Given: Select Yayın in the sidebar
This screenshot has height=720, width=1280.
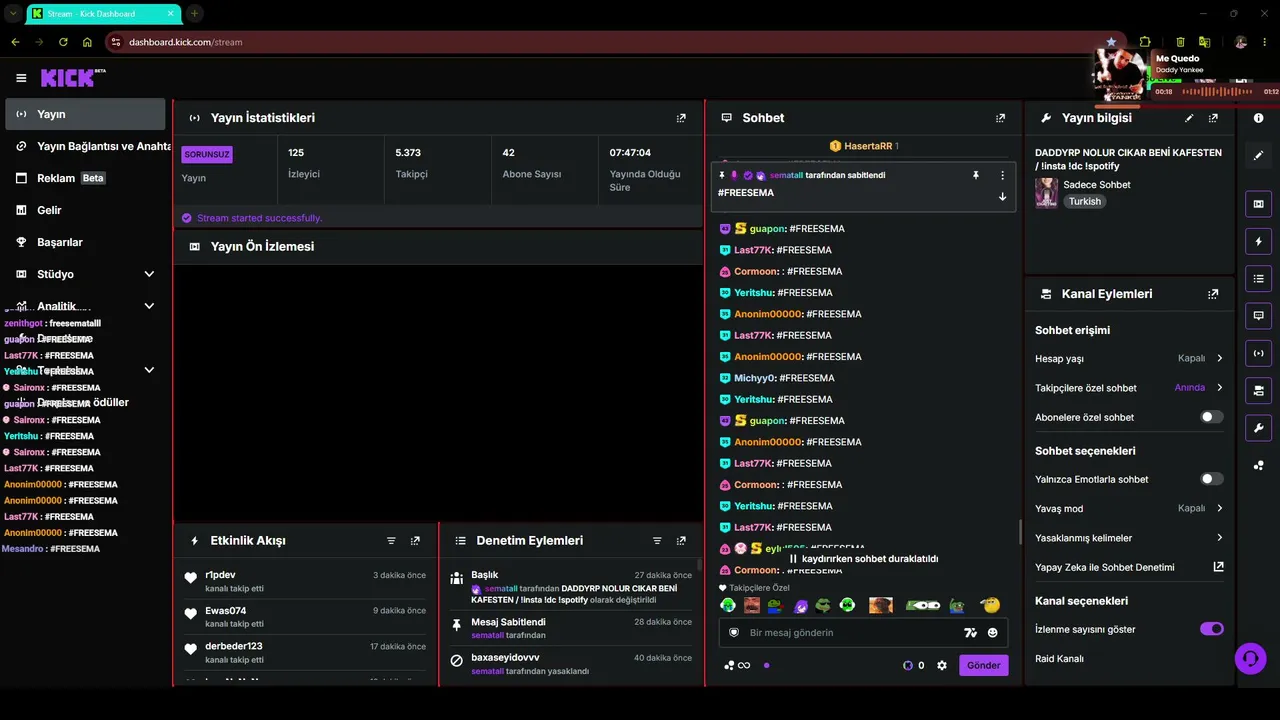Looking at the screenshot, I should click(85, 114).
